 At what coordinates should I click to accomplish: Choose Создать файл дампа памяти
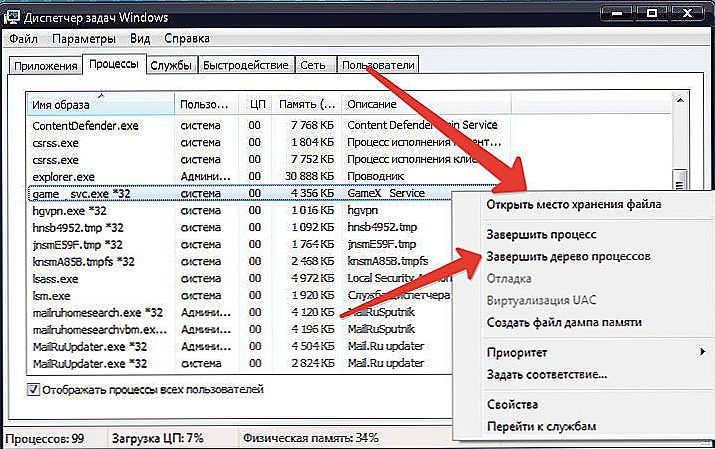[x=564, y=323]
